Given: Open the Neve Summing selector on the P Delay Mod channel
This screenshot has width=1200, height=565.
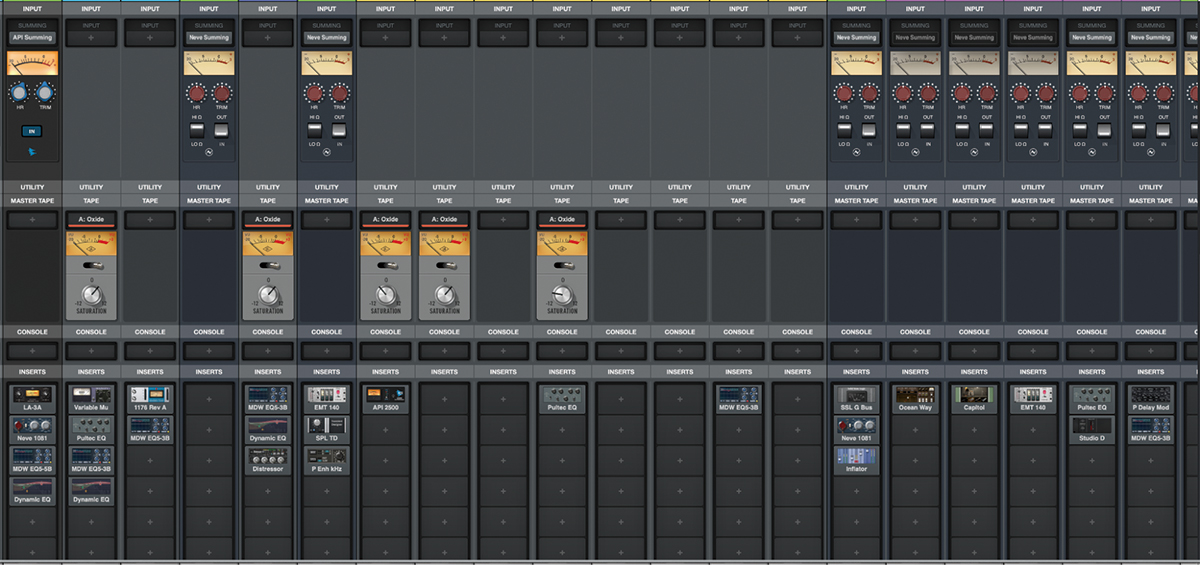Looking at the screenshot, I should click(x=1151, y=38).
